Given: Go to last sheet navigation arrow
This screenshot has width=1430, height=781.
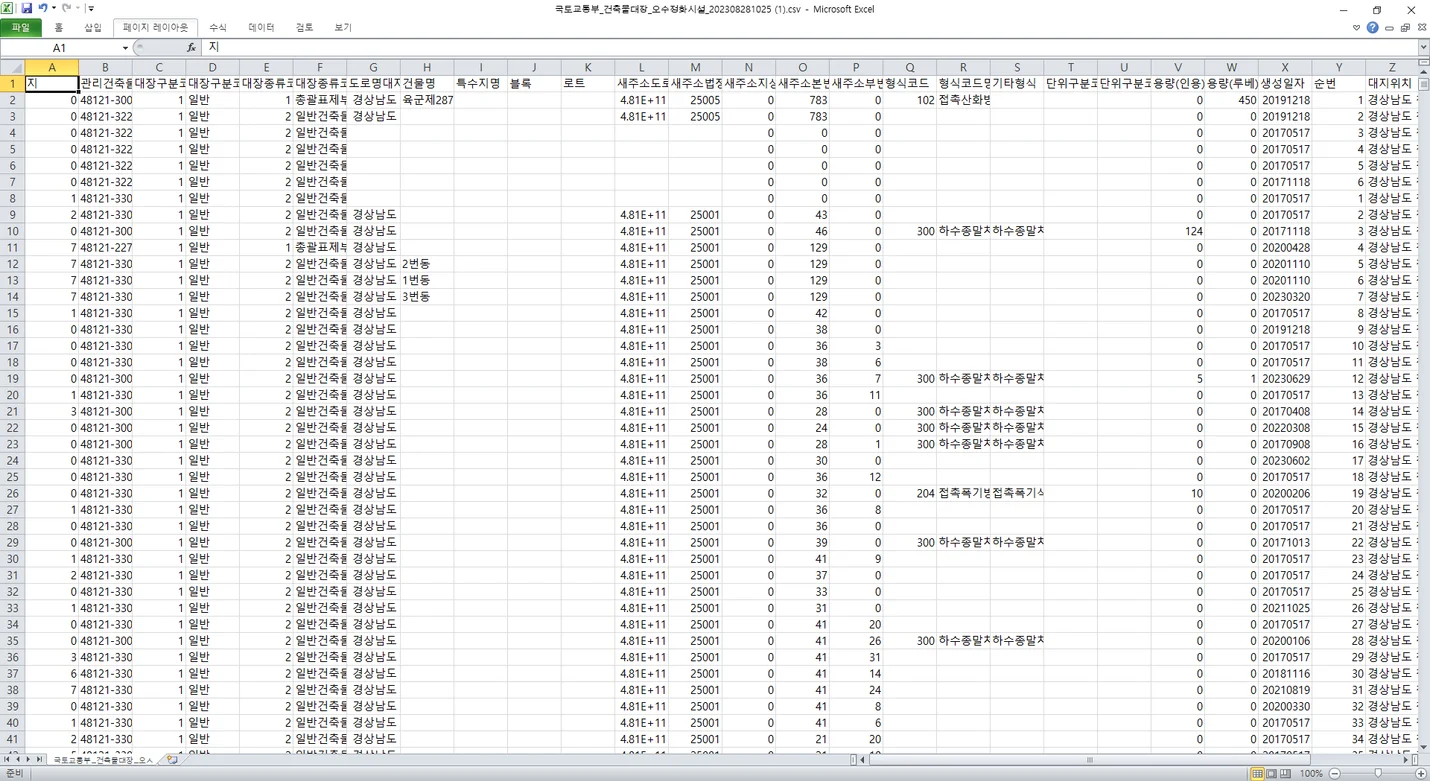Looking at the screenshot, I should click(40, 760).
